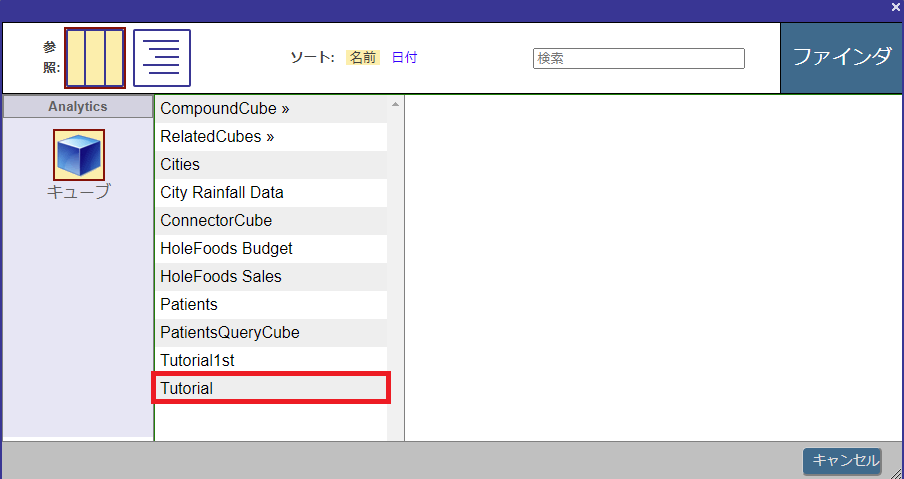Click the blue cube icon
The width and height of the screenshot is (904, 479).
pyautogui.click(x=79, y=155)
